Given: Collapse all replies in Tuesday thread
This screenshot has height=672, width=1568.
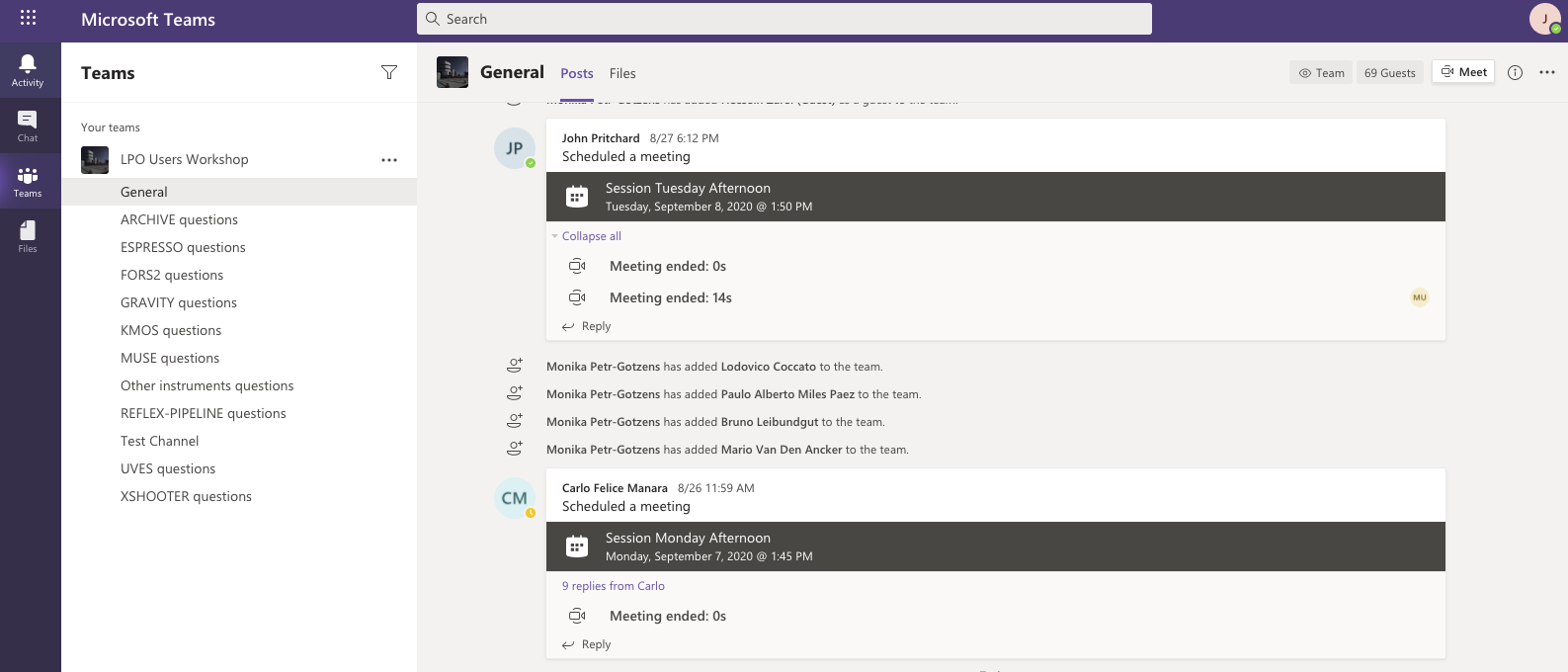Looking at the screenshot, I should click(591, 236).
